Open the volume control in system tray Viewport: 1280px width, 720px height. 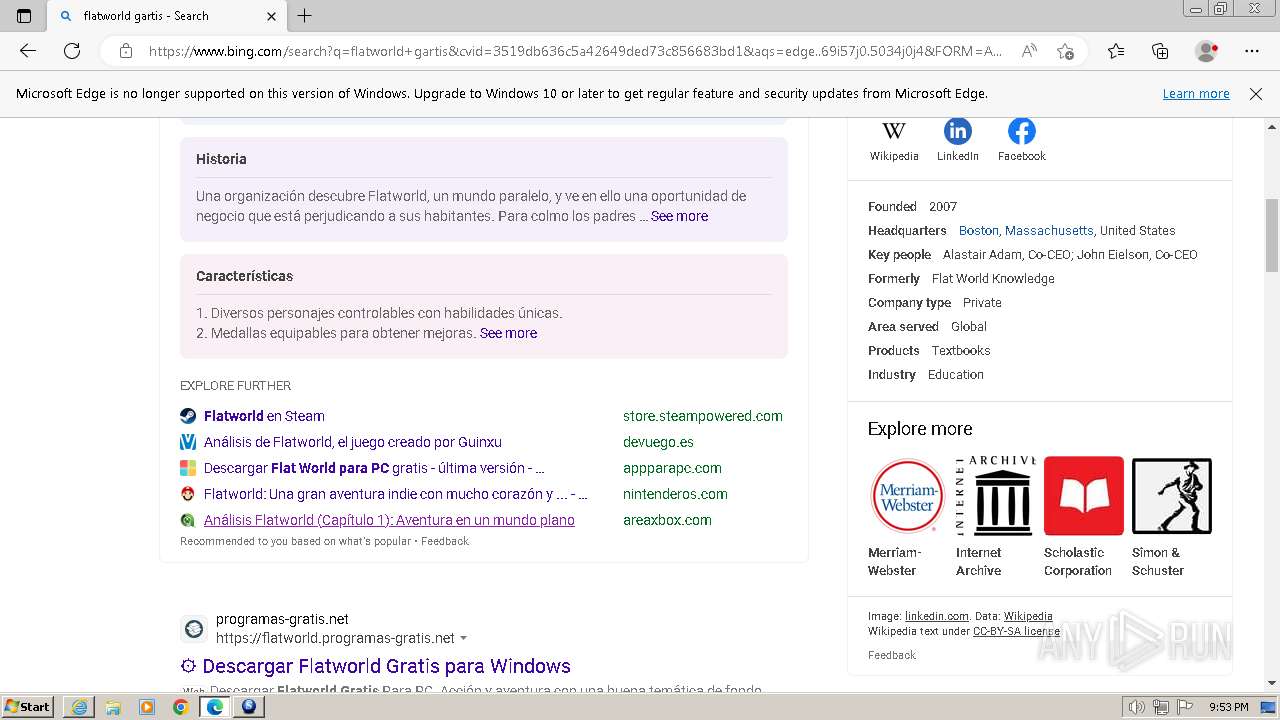click(1137, 707)
